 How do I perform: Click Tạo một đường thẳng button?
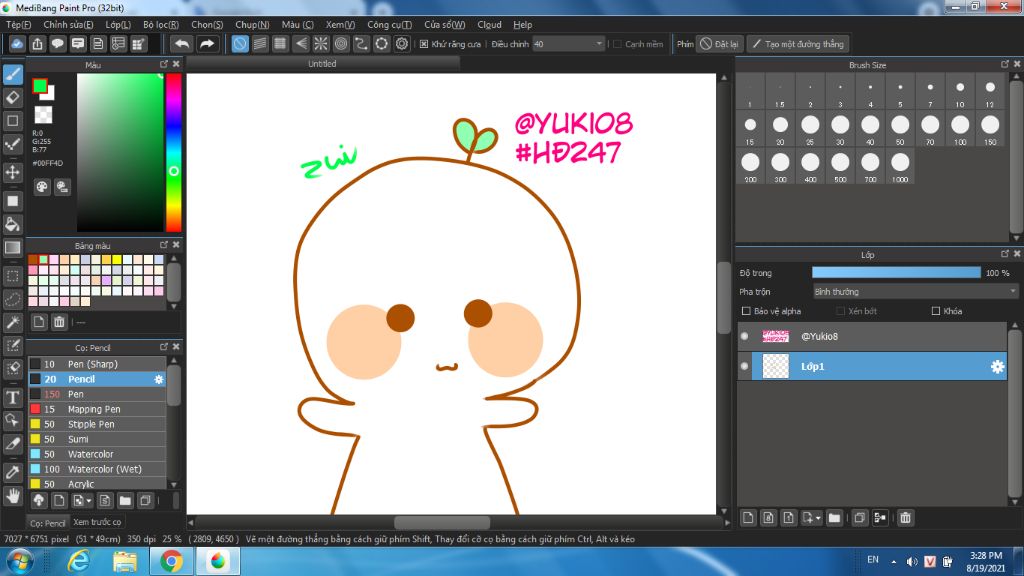tap(798, 44)
